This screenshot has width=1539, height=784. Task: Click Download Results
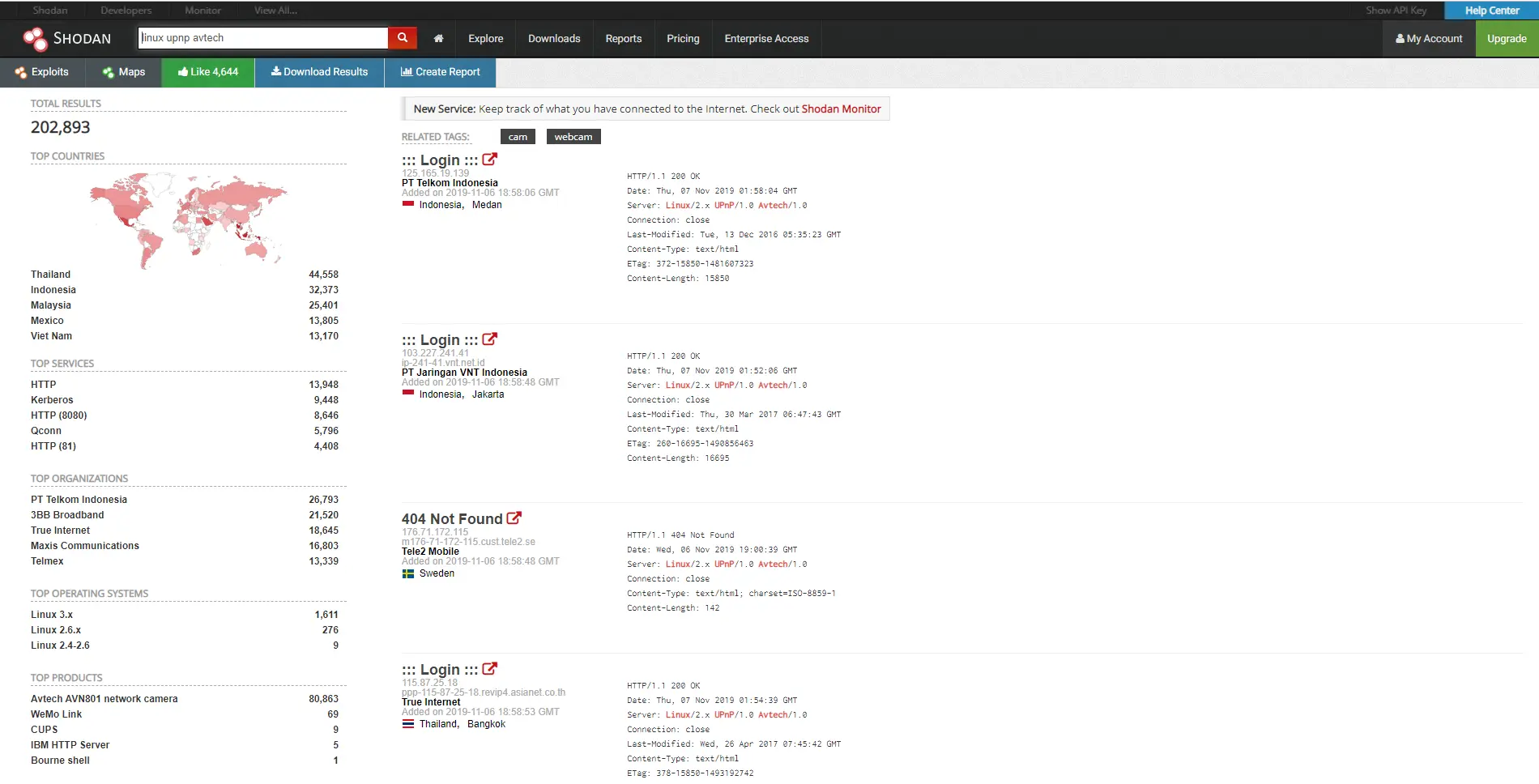319,72
